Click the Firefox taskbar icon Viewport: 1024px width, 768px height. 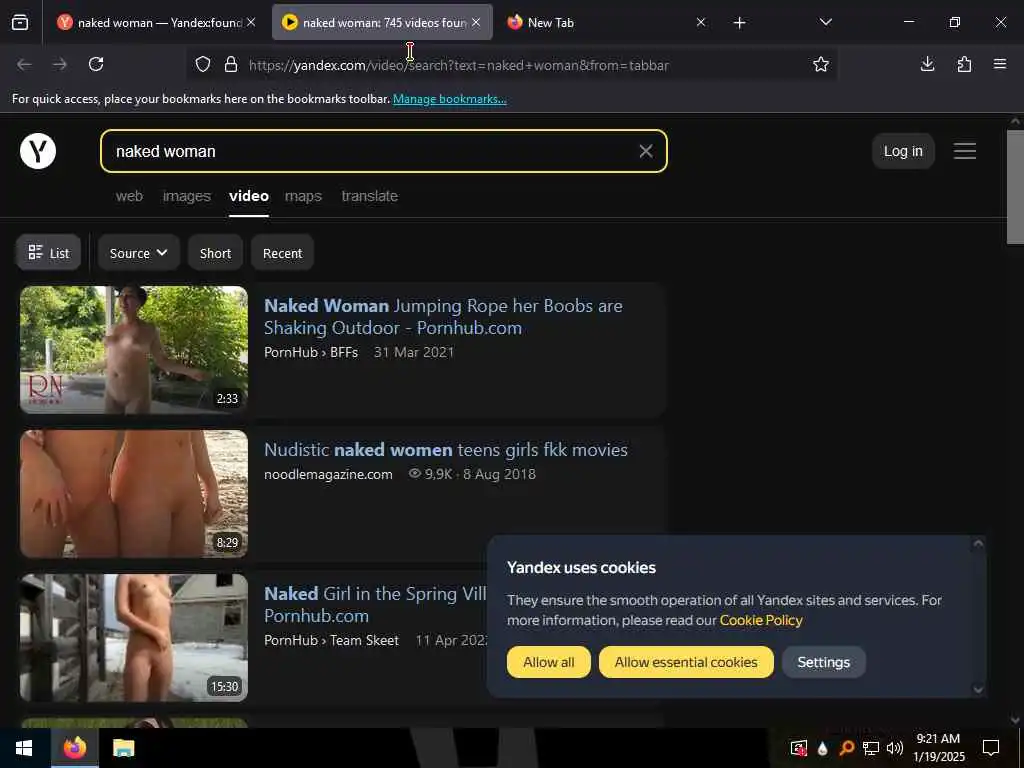click(74, 748)
